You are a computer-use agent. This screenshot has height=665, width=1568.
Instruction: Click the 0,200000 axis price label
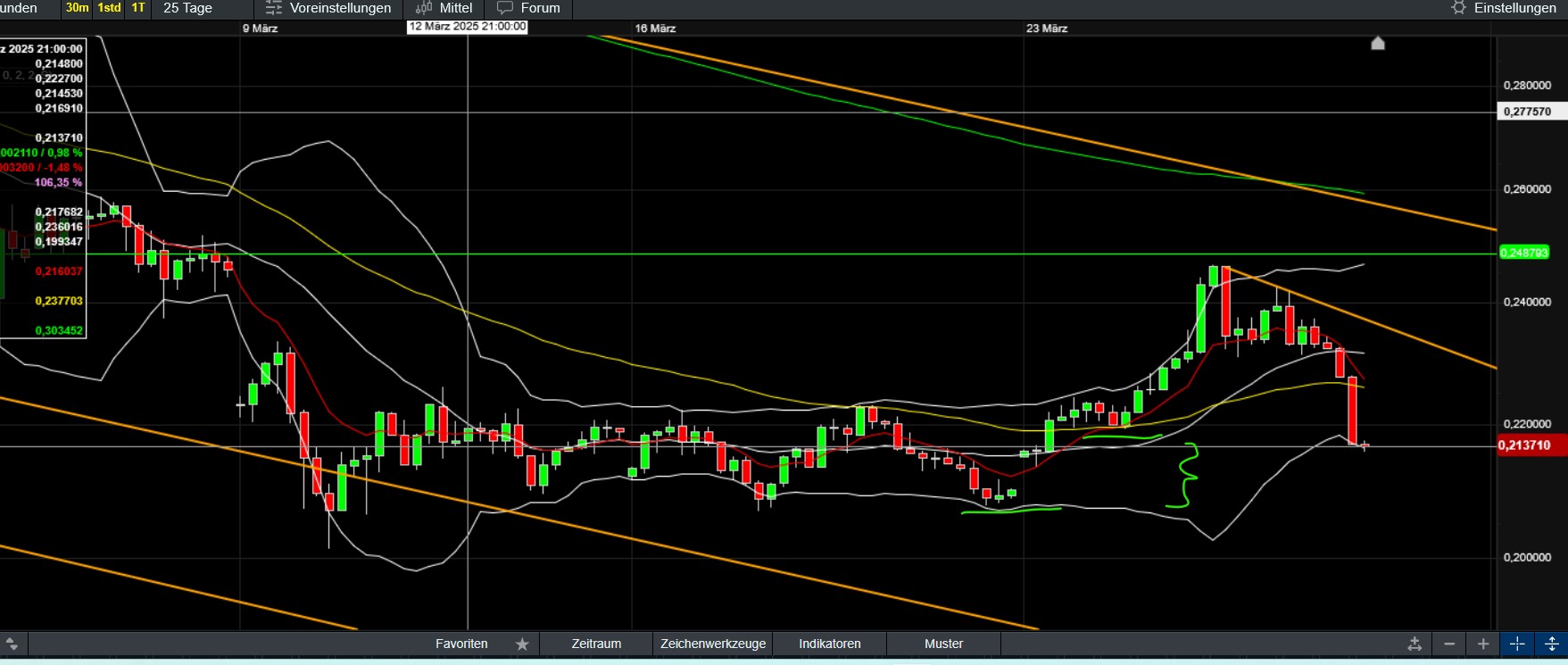(1528, 558)
